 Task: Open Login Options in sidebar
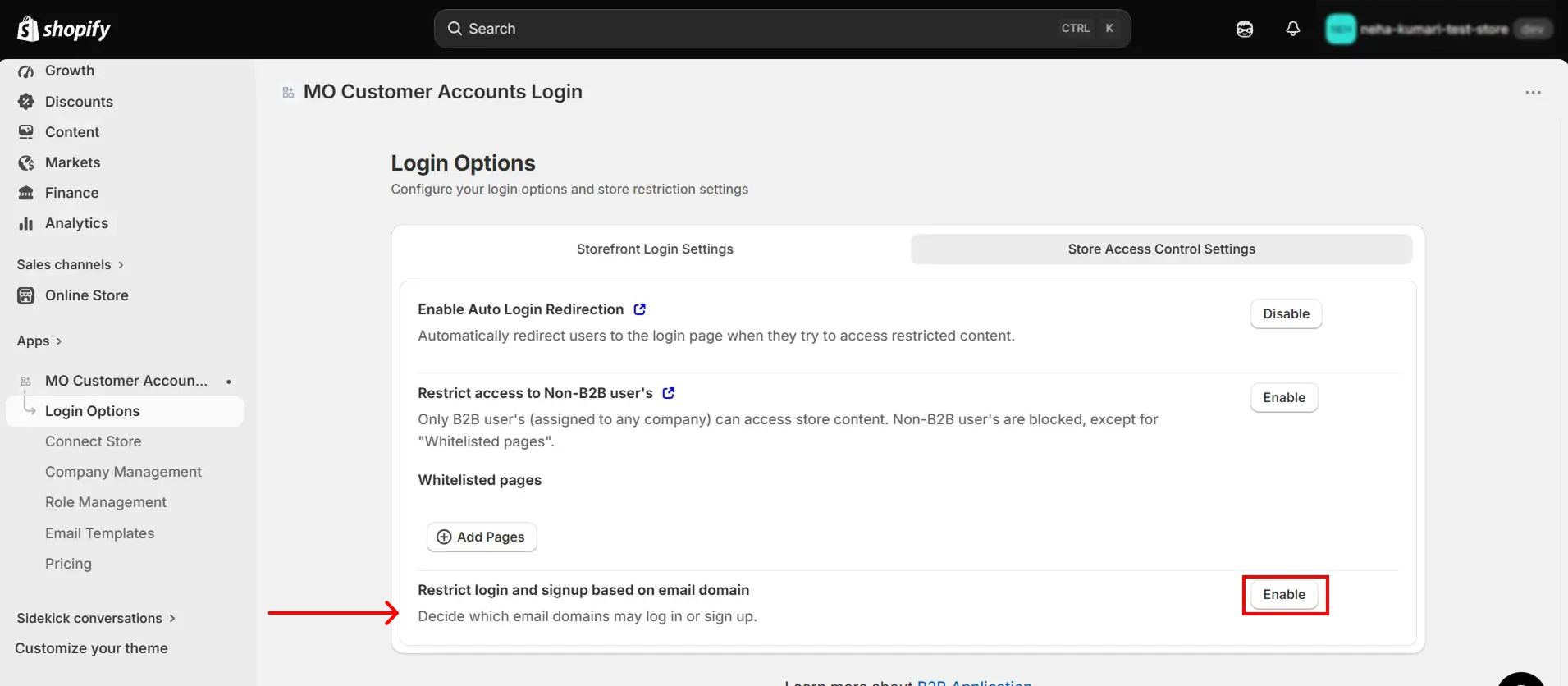coord(125,411)
